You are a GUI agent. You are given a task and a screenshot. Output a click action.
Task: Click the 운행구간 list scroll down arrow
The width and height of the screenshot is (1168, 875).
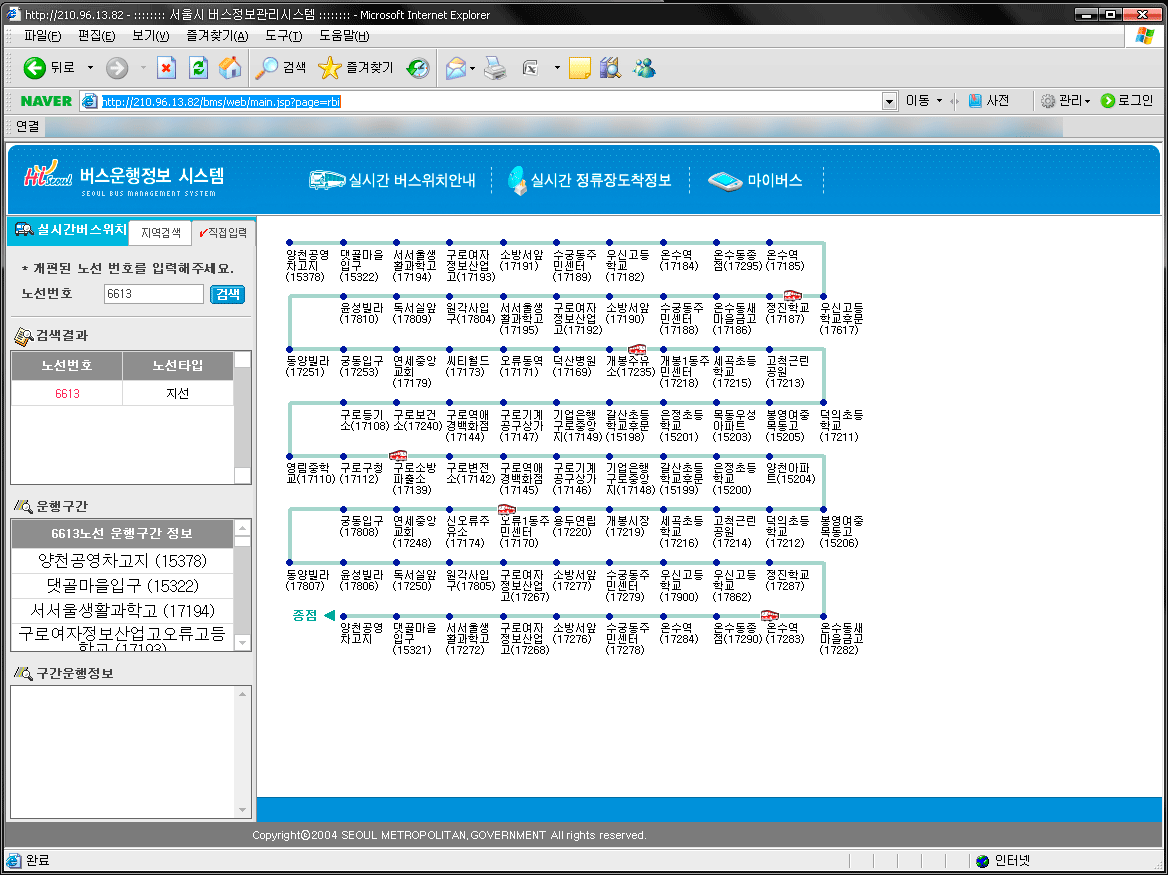click(x=242, y=643)
